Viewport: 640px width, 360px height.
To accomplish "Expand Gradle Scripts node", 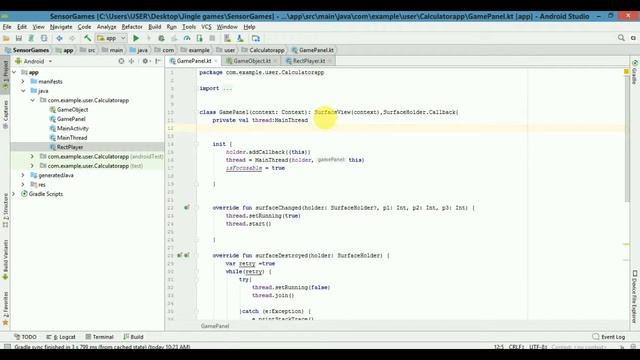I will point(14,194).
